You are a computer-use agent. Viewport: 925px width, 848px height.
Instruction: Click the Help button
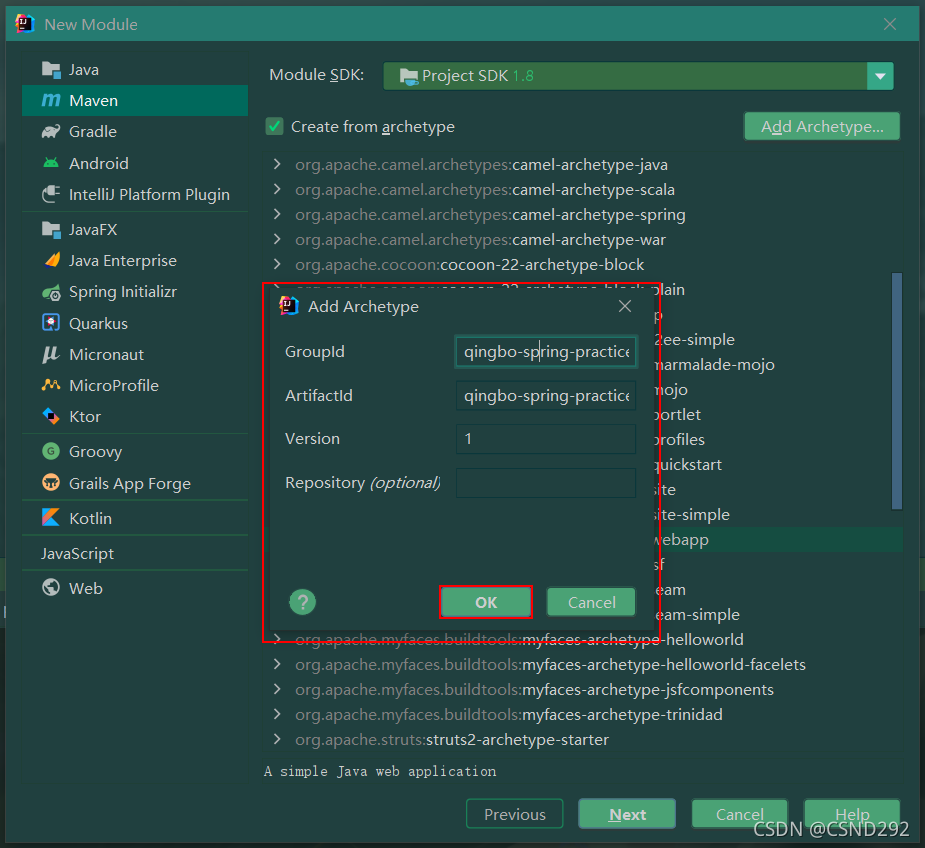[852, 814]
